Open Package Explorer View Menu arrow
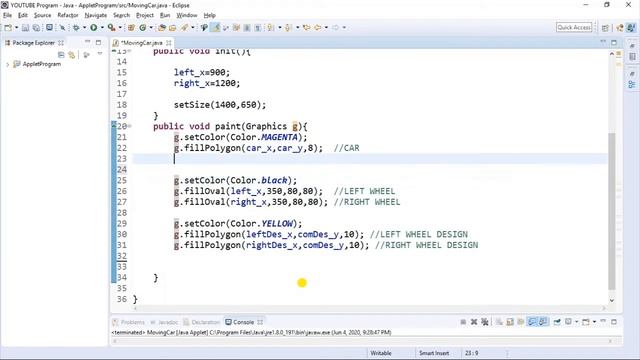This screenshot has width=640, height=360. tap(100, 54)
